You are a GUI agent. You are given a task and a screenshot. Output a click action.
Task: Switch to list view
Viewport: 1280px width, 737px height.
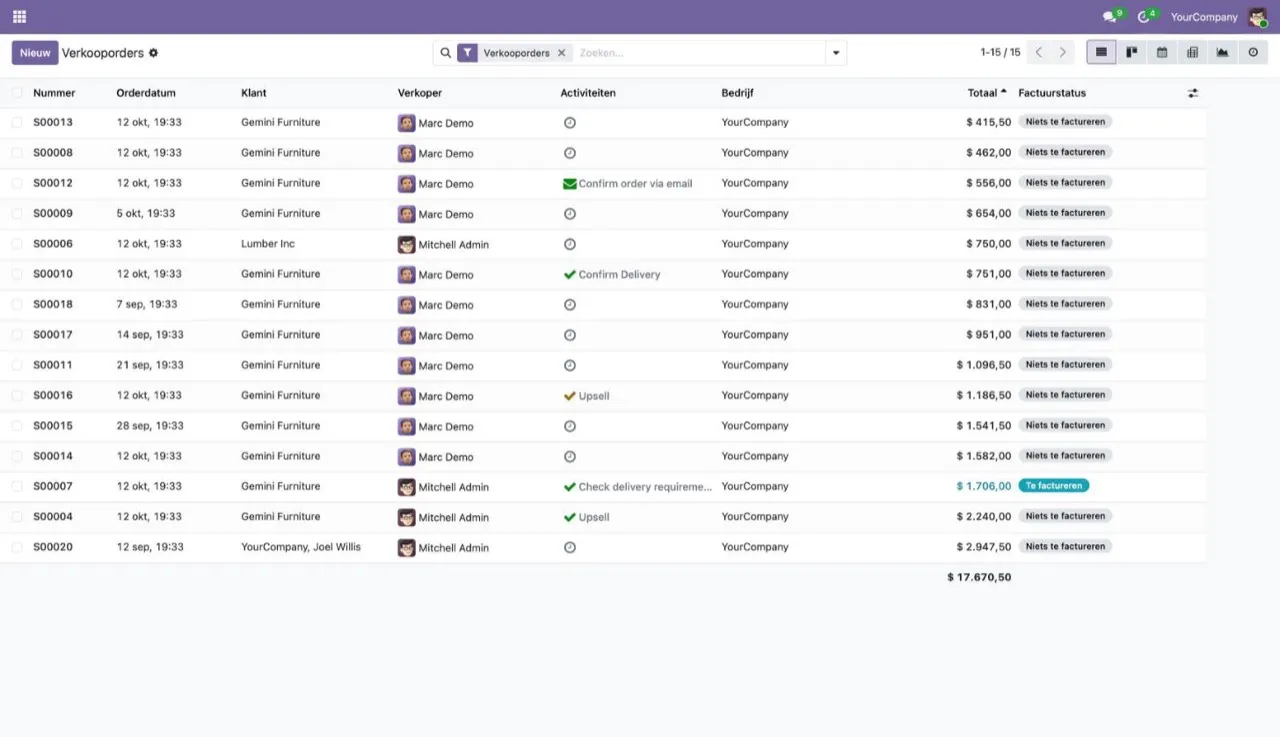click(x=1101, y=53)
